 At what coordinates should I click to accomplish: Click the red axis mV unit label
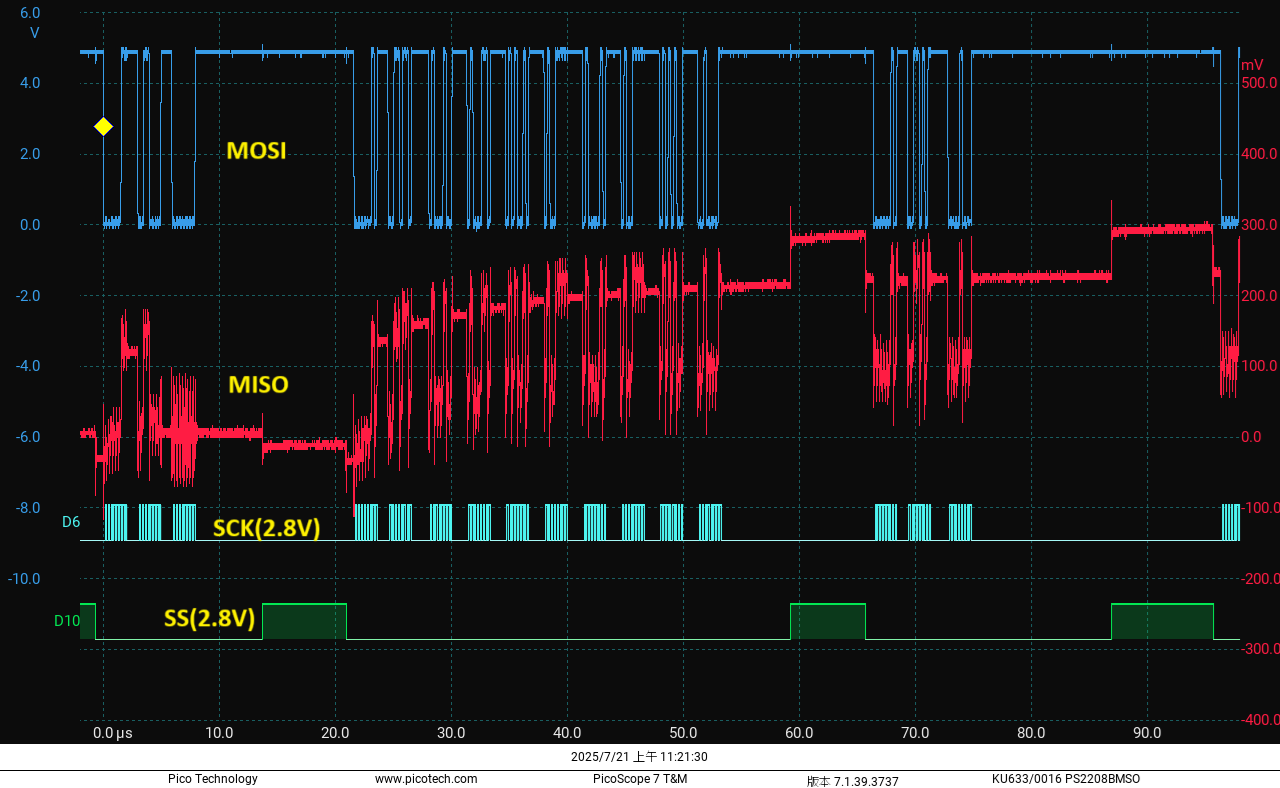click(1252, 65)
